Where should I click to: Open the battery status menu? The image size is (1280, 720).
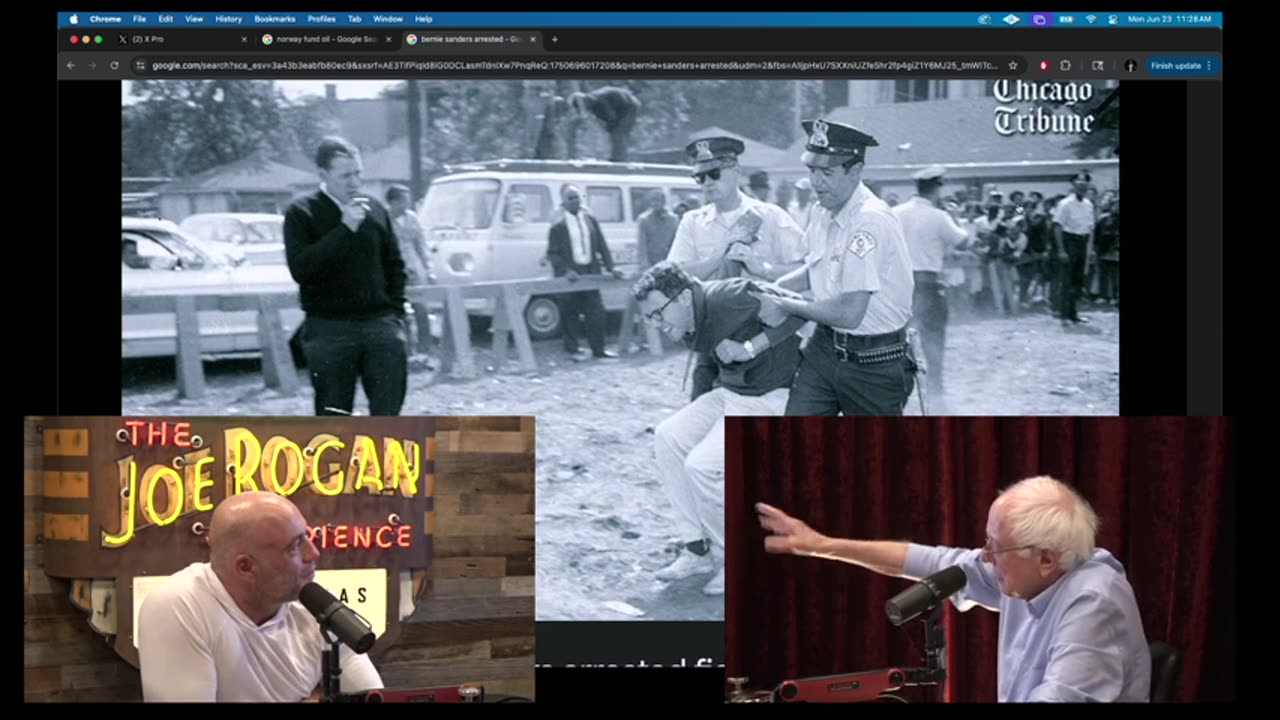1066,19
